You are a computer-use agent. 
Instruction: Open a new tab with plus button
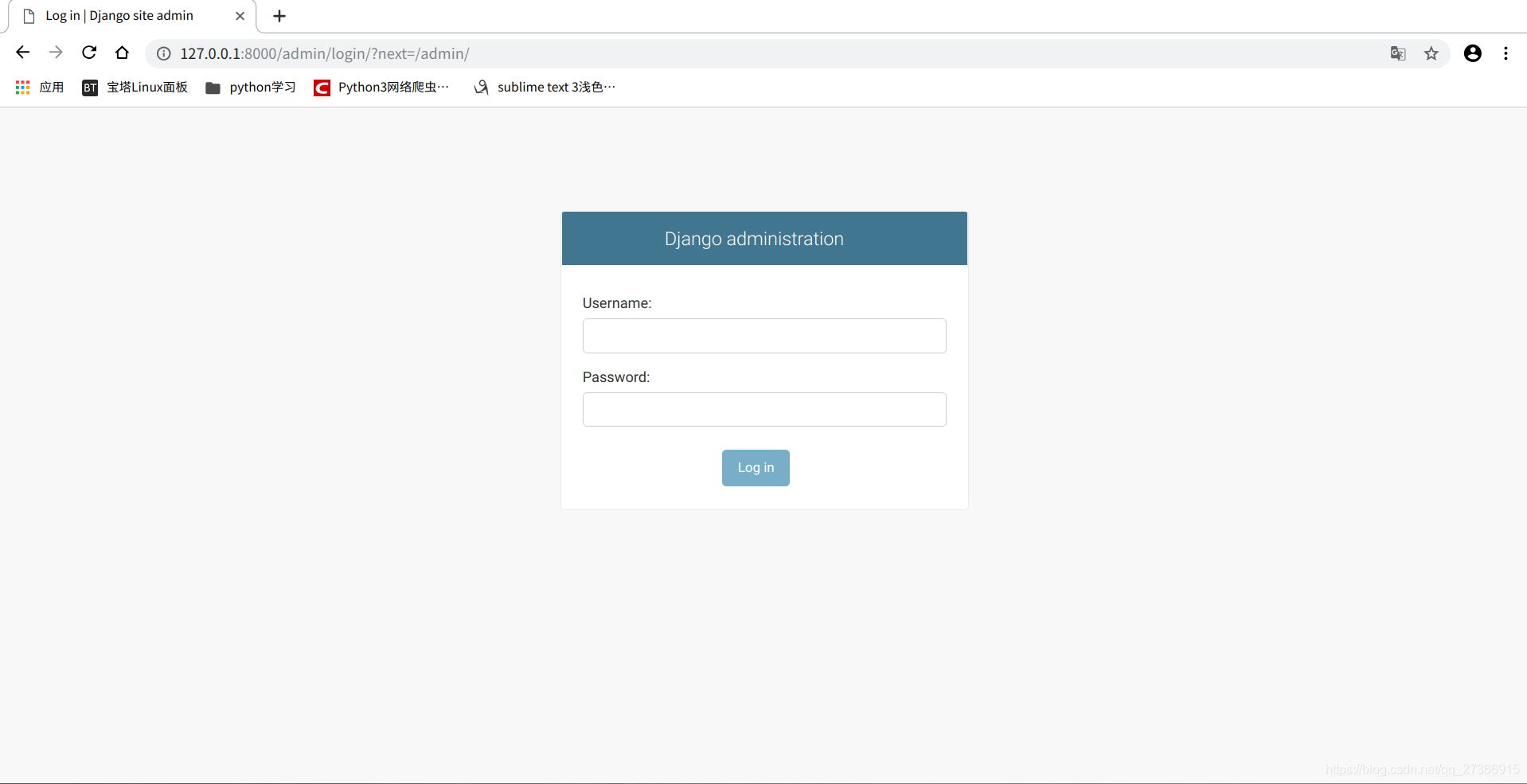point(279,16)
